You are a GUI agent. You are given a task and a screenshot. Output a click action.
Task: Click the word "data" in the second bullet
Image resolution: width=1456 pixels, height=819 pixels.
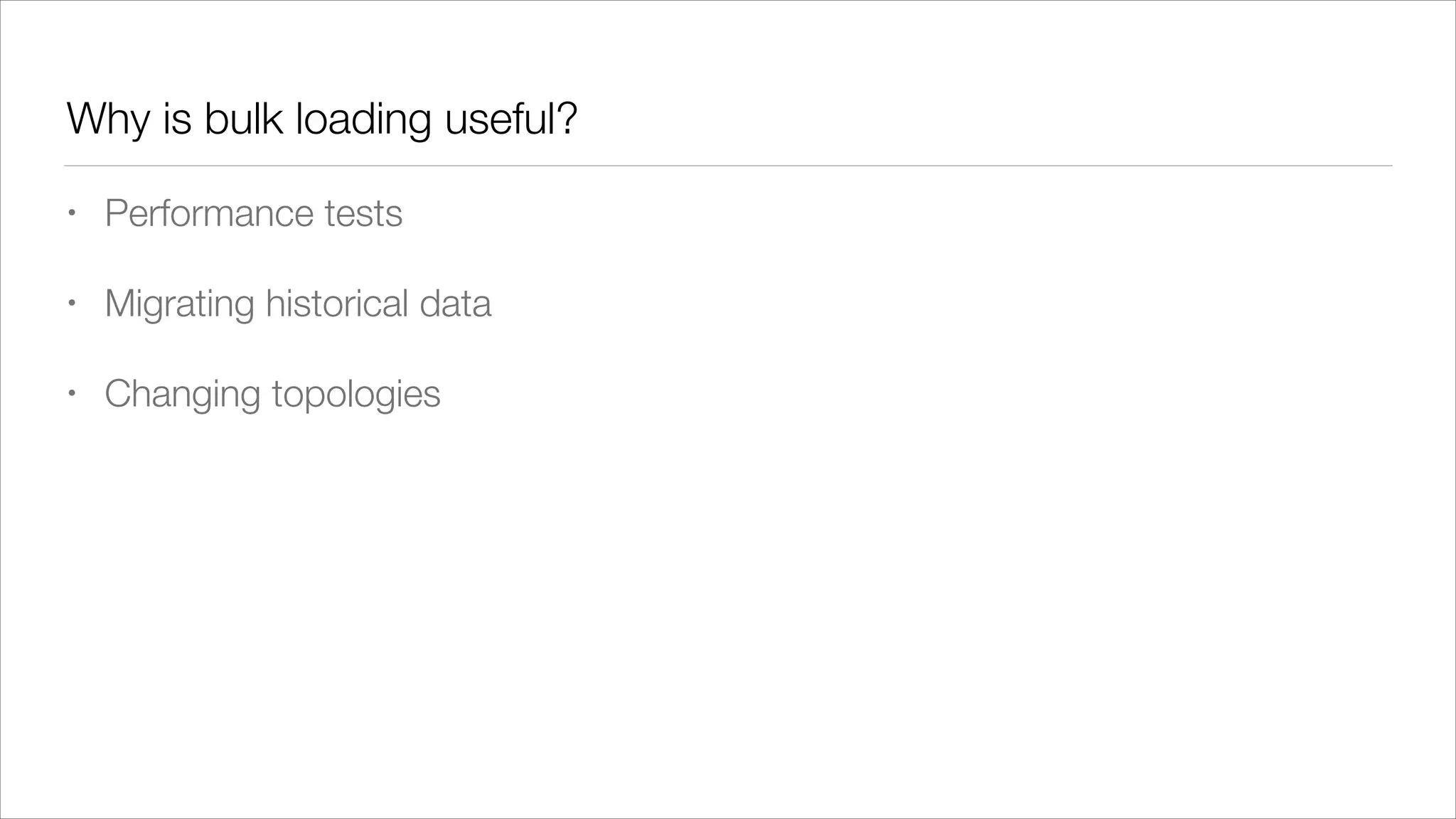[x=455, y=304]
